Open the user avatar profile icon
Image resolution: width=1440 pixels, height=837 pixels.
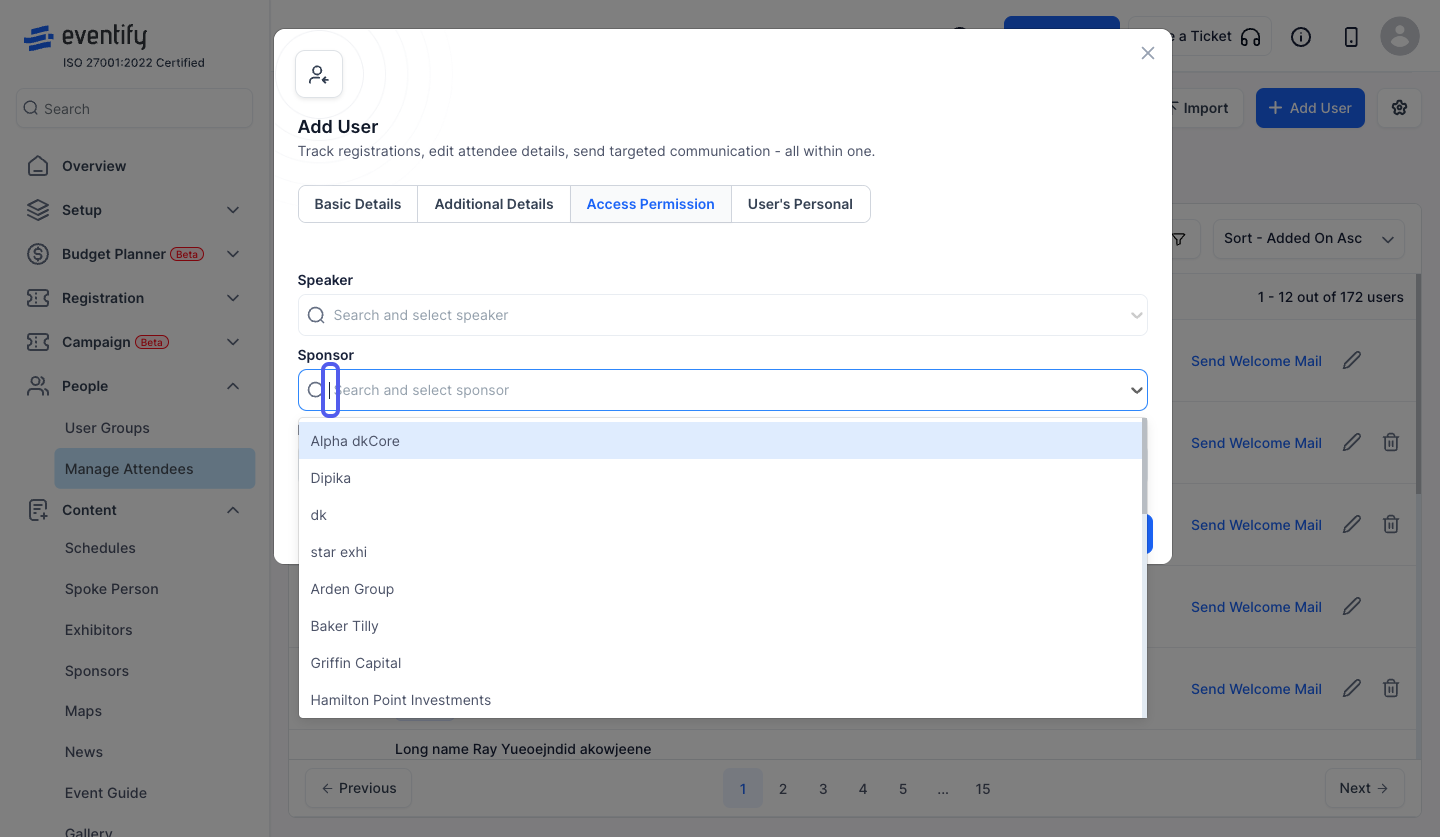pos(1400,37)
